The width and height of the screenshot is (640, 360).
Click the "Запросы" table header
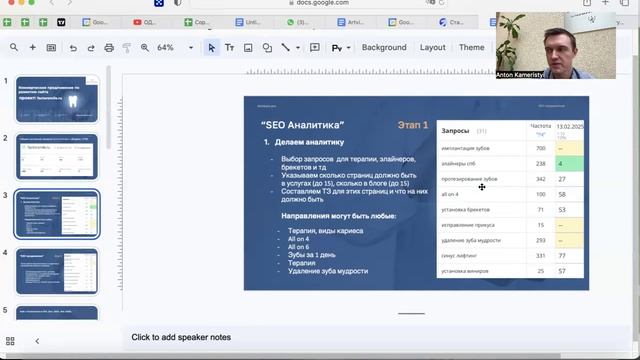click(455, 131)
